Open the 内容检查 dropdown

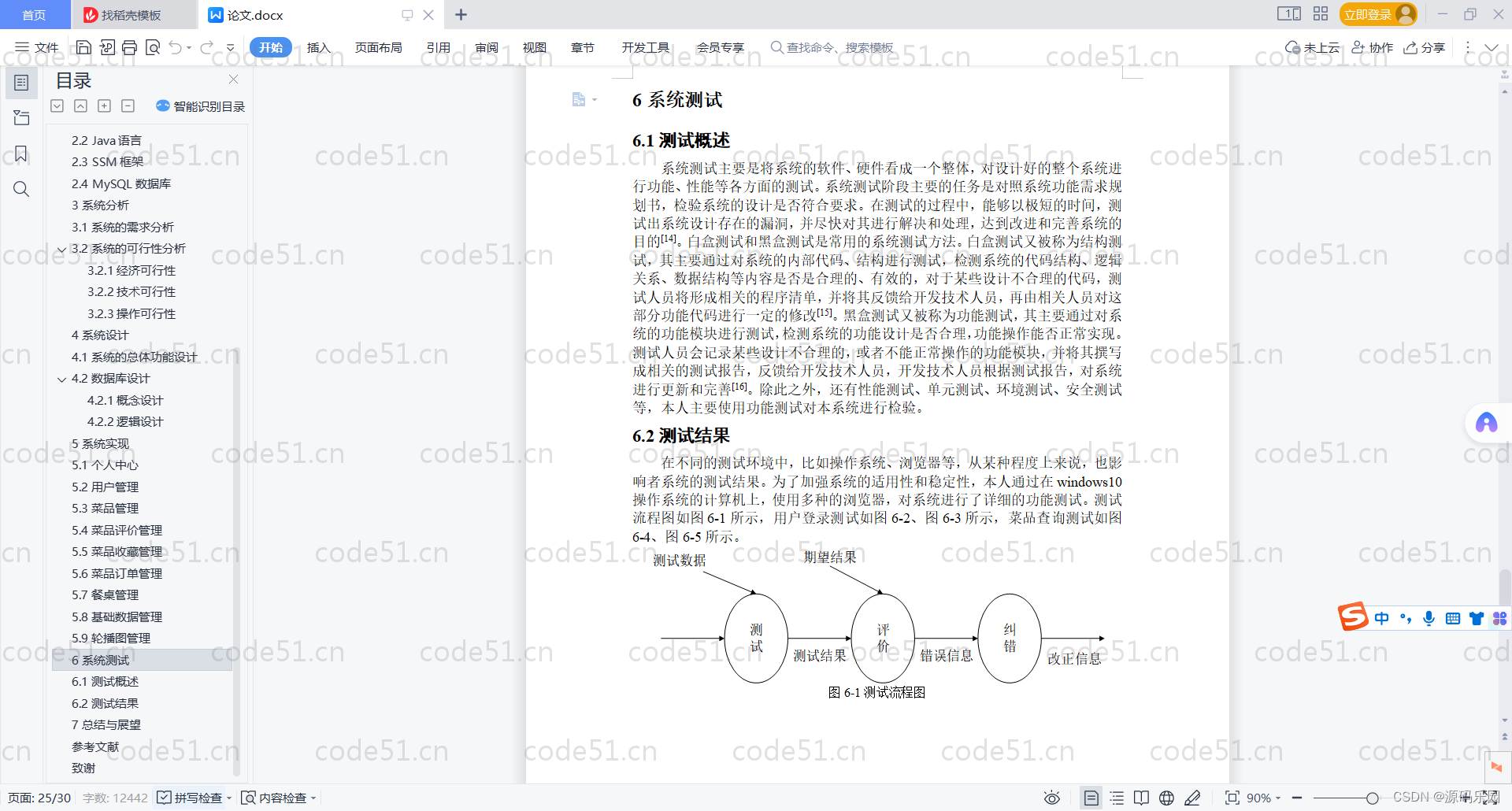click(x=313, y=798)
